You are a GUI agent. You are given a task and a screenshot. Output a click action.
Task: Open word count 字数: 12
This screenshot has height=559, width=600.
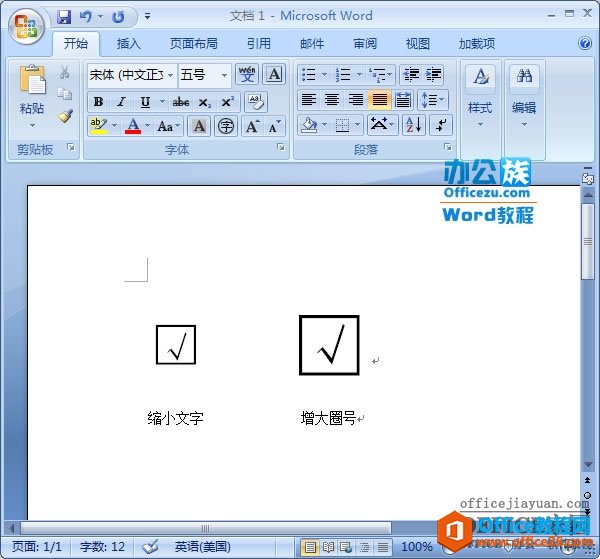point(102,546)
